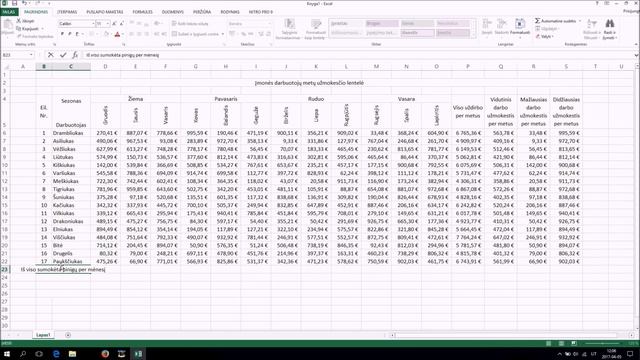The image size is (640, 360).
Task: Collapse the ribbon with the up arrow
Action: [636, 44]
